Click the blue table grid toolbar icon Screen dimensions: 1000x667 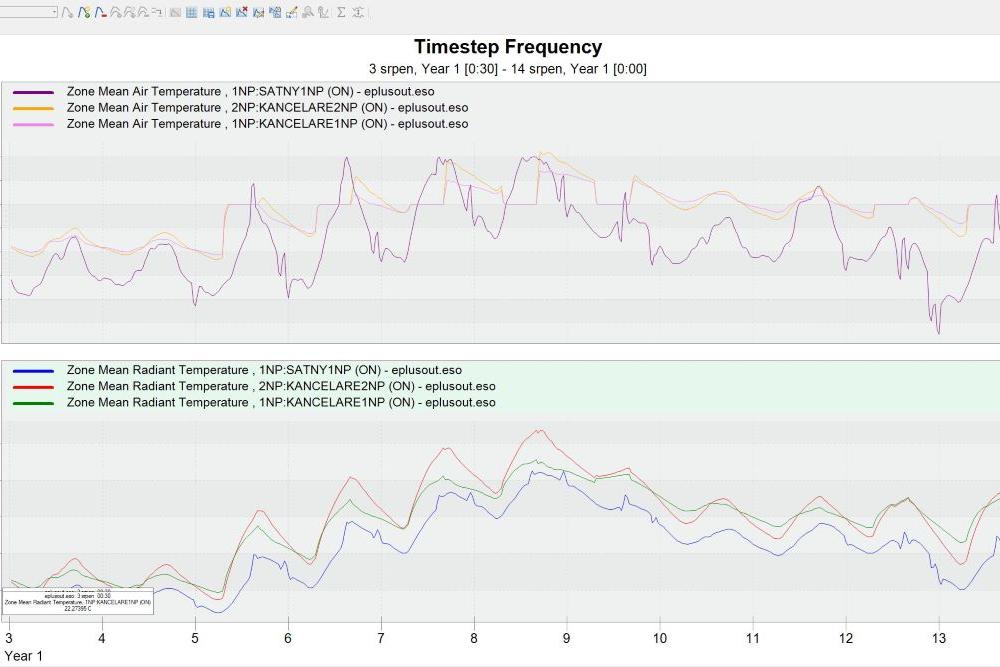coord(191,13)
